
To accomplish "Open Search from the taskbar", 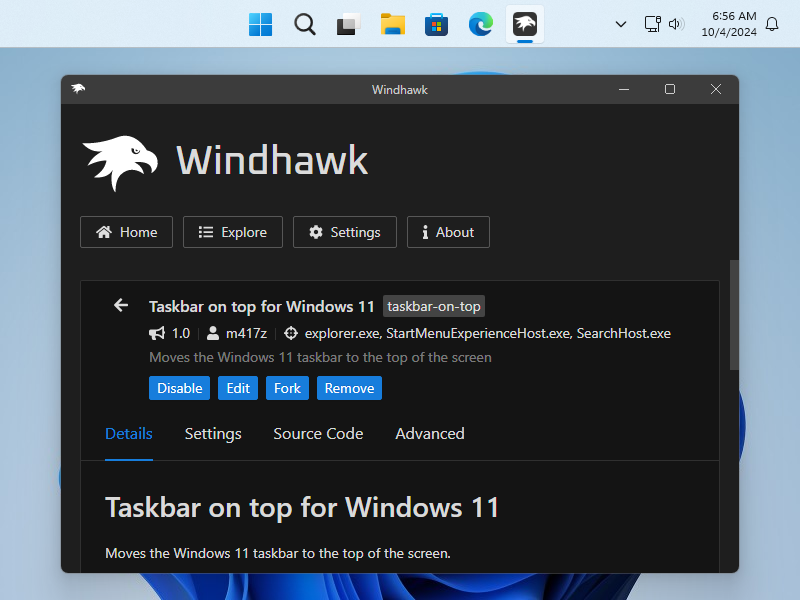I will click(304, 24).
